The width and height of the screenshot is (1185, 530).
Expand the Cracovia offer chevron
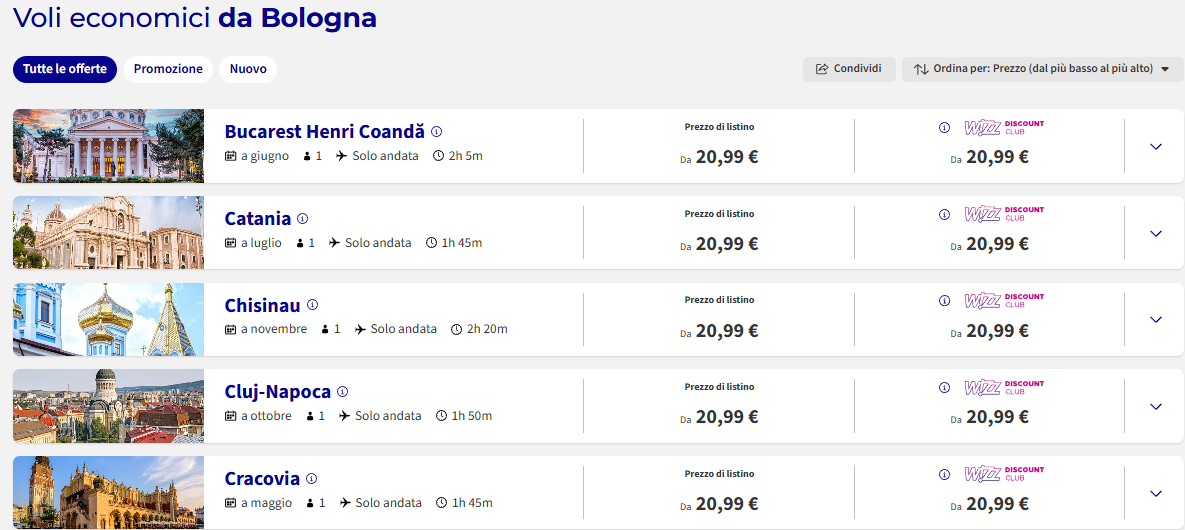coord(1155,494)
